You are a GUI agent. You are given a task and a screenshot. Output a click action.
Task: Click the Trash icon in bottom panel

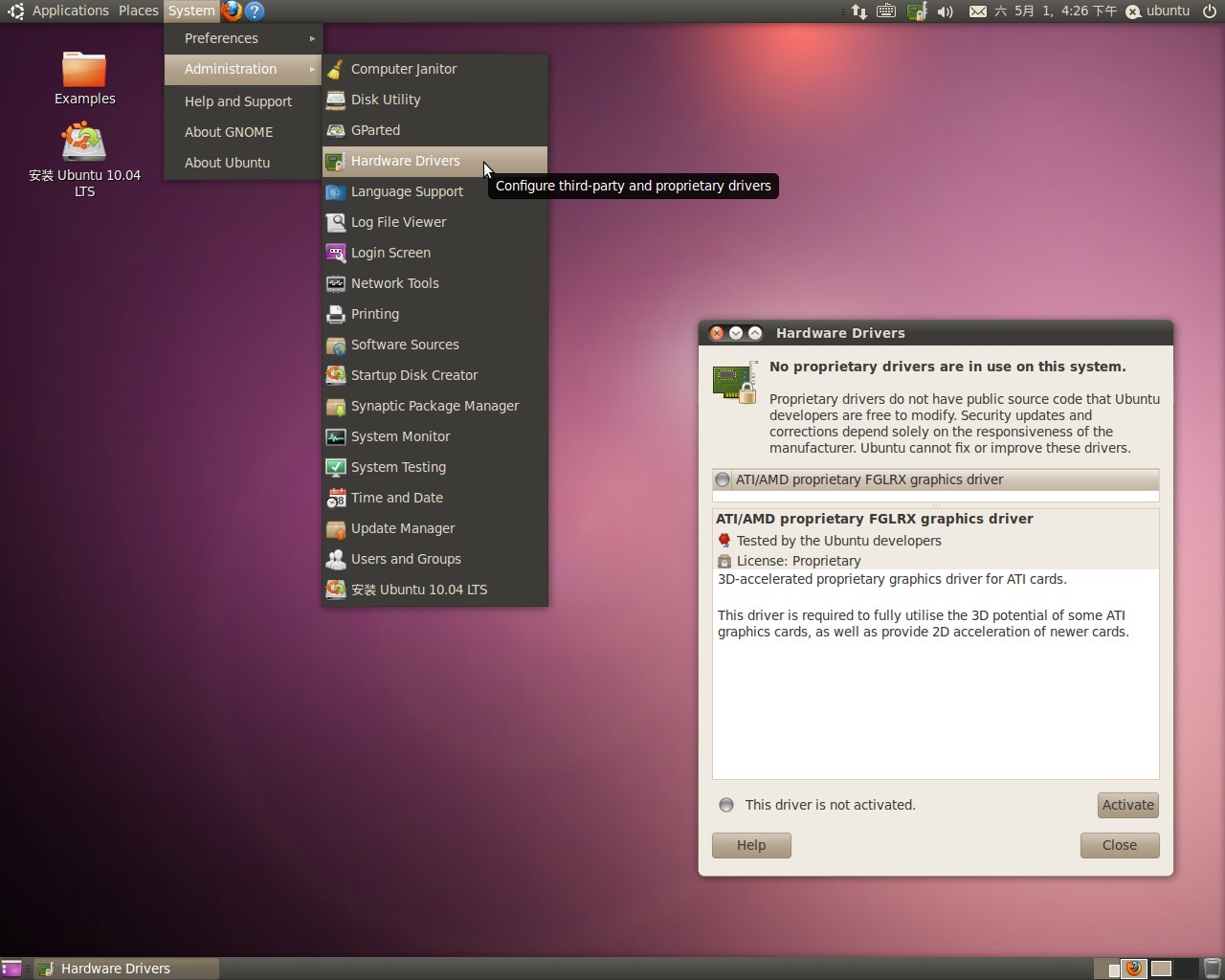[x=1212, y=969]
